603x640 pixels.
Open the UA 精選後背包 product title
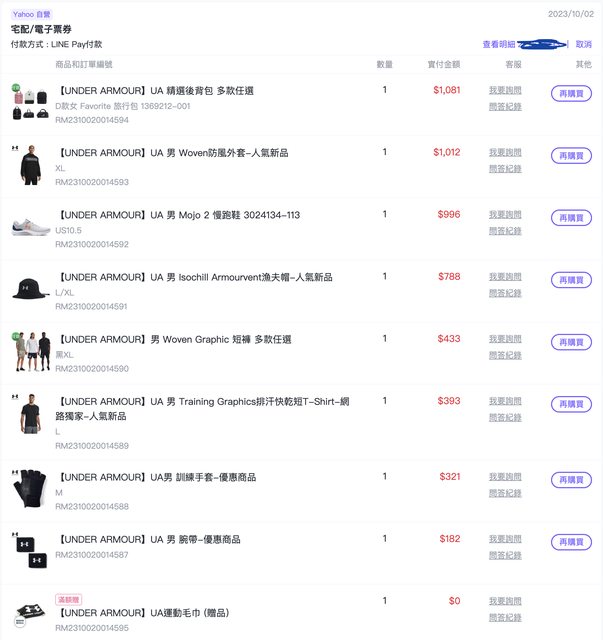tap(154, 90)
